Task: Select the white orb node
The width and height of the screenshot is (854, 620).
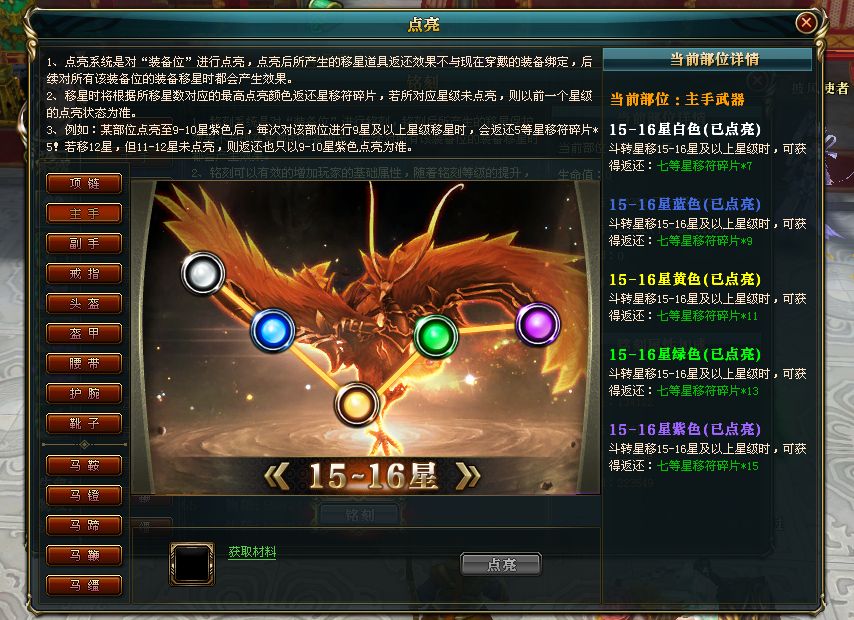Action: (x=203, y=272)
